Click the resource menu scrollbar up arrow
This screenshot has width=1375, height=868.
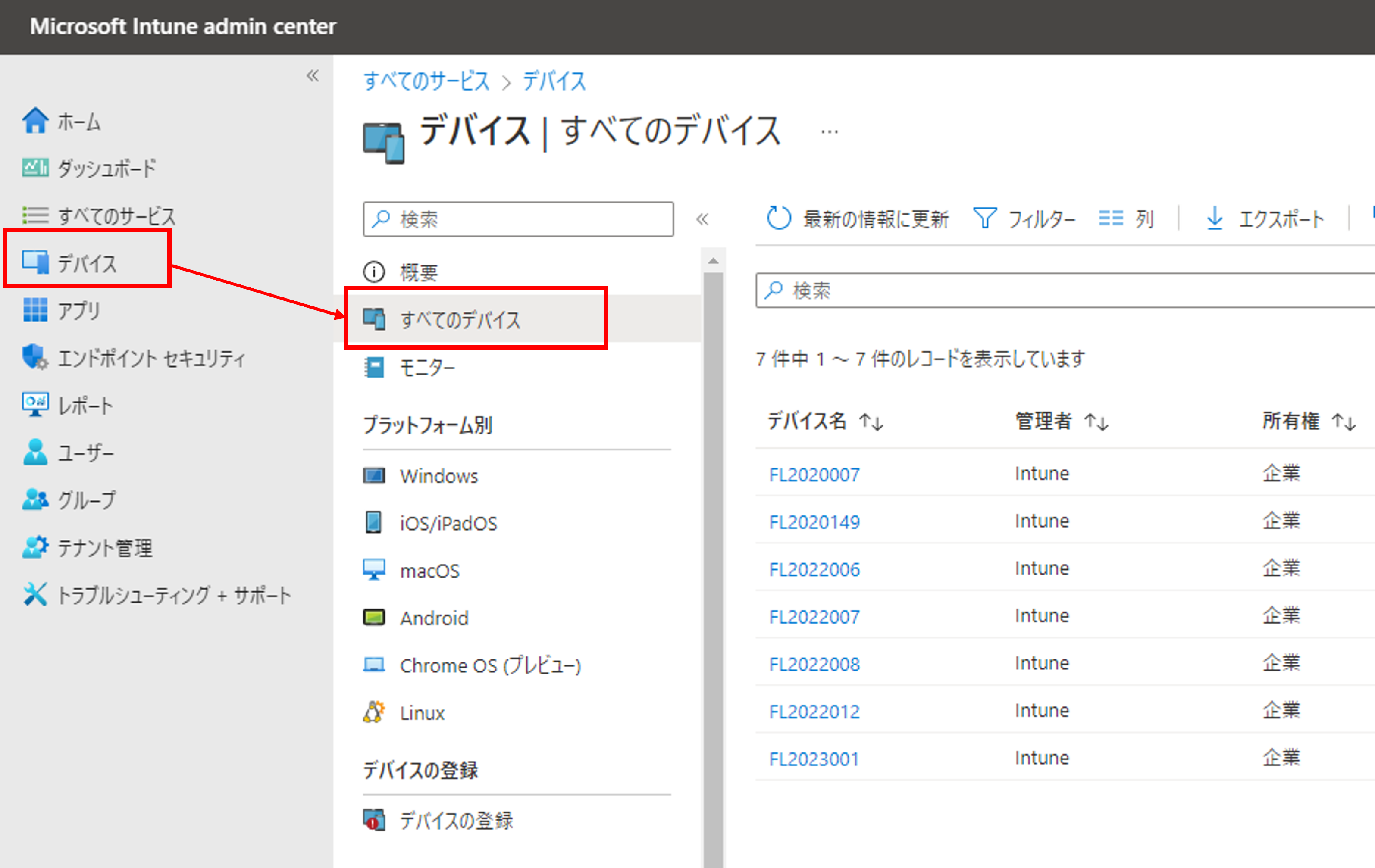pyautogui.click(x=713, y=261)
